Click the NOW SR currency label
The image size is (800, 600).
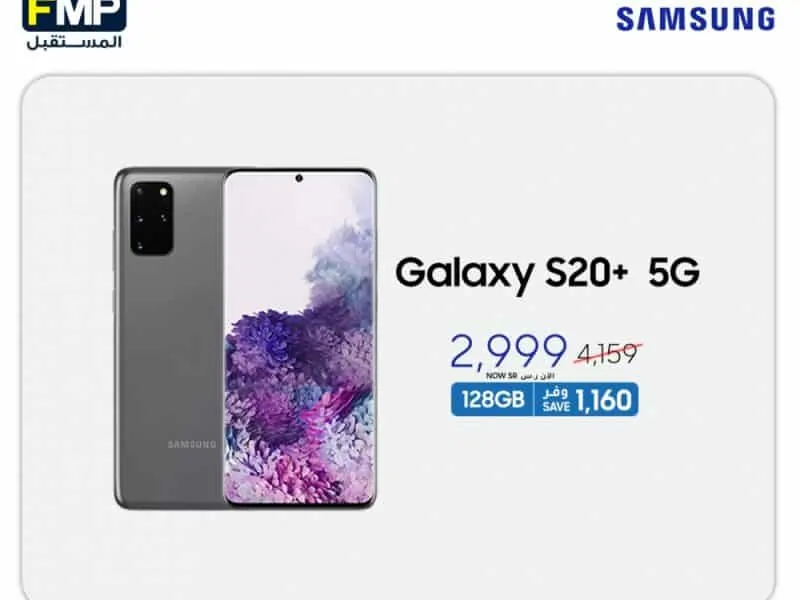tap(502, 376)
